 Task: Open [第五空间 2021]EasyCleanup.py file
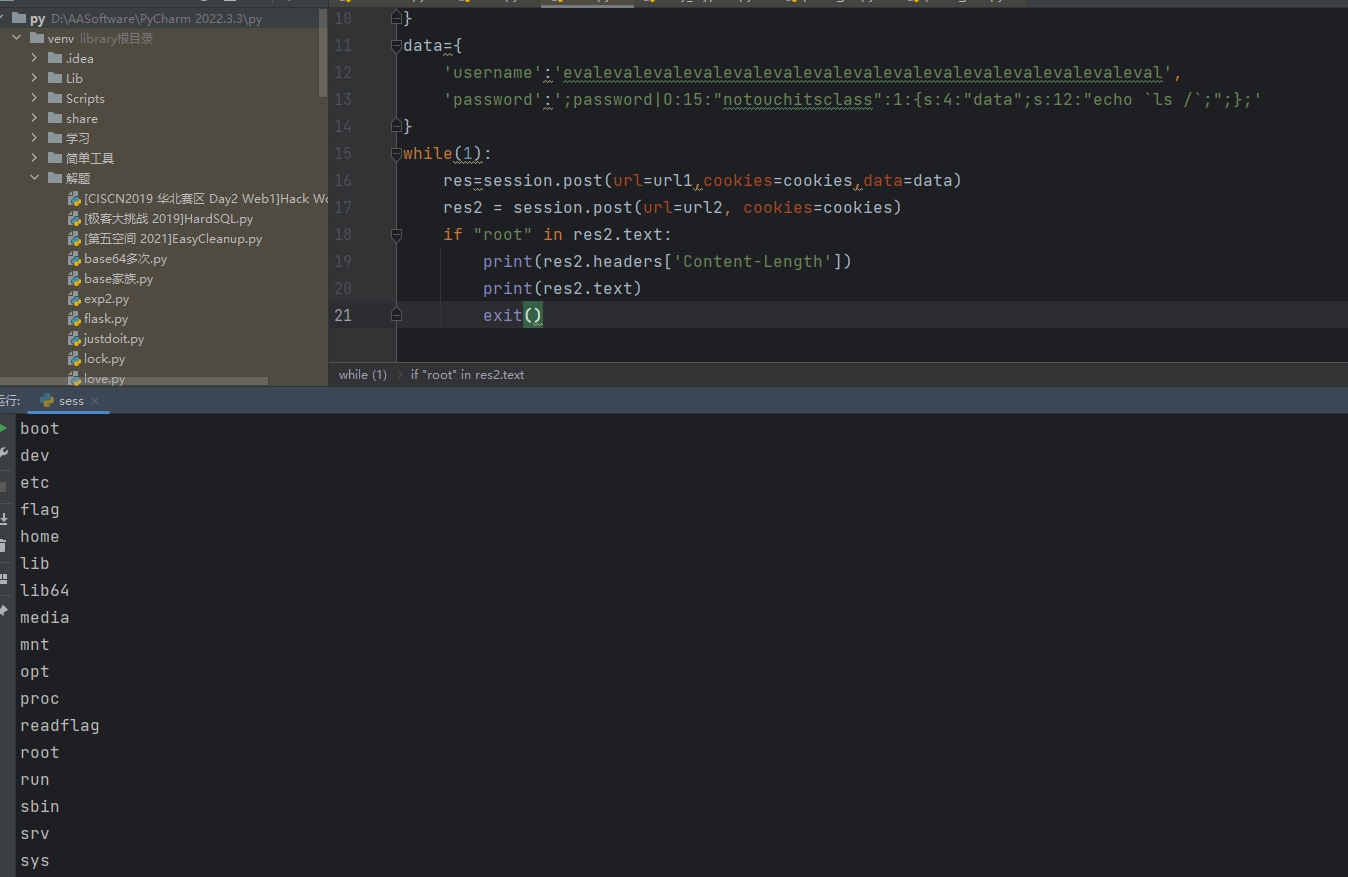tap(173, 238)
